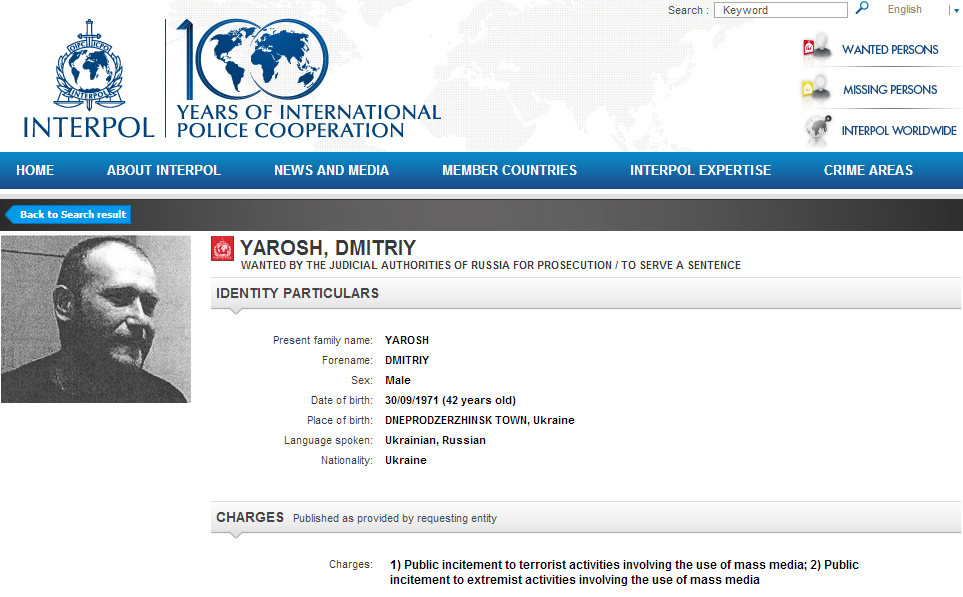Open ABOUT INTERPOL menu

click(163, 170)
